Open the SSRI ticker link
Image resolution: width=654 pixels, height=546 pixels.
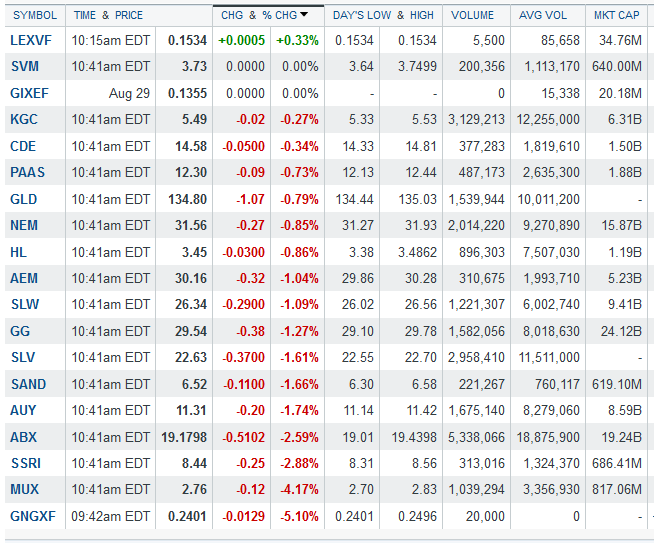[26, 463]
